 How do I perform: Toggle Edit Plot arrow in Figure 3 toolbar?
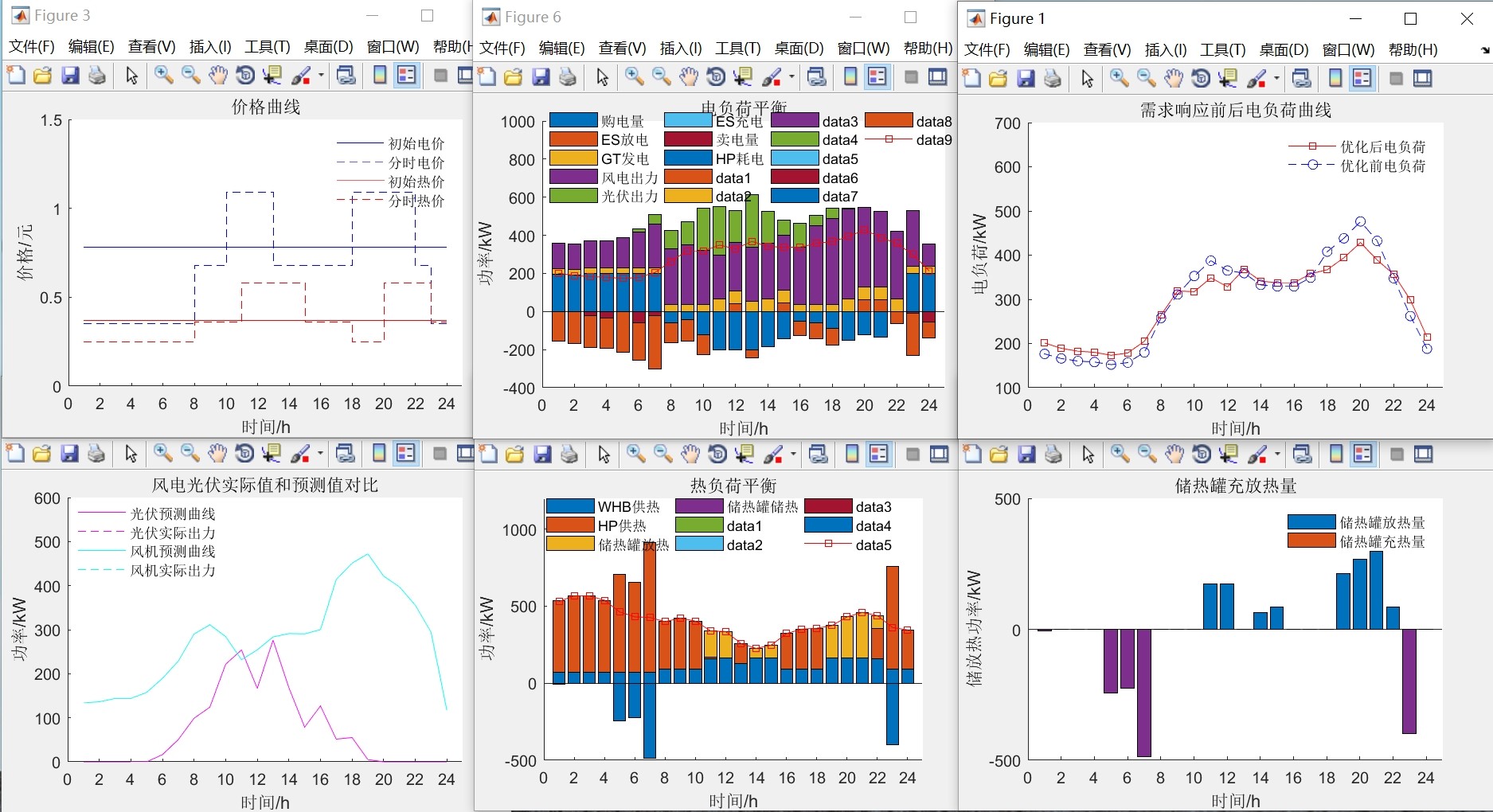131,76
